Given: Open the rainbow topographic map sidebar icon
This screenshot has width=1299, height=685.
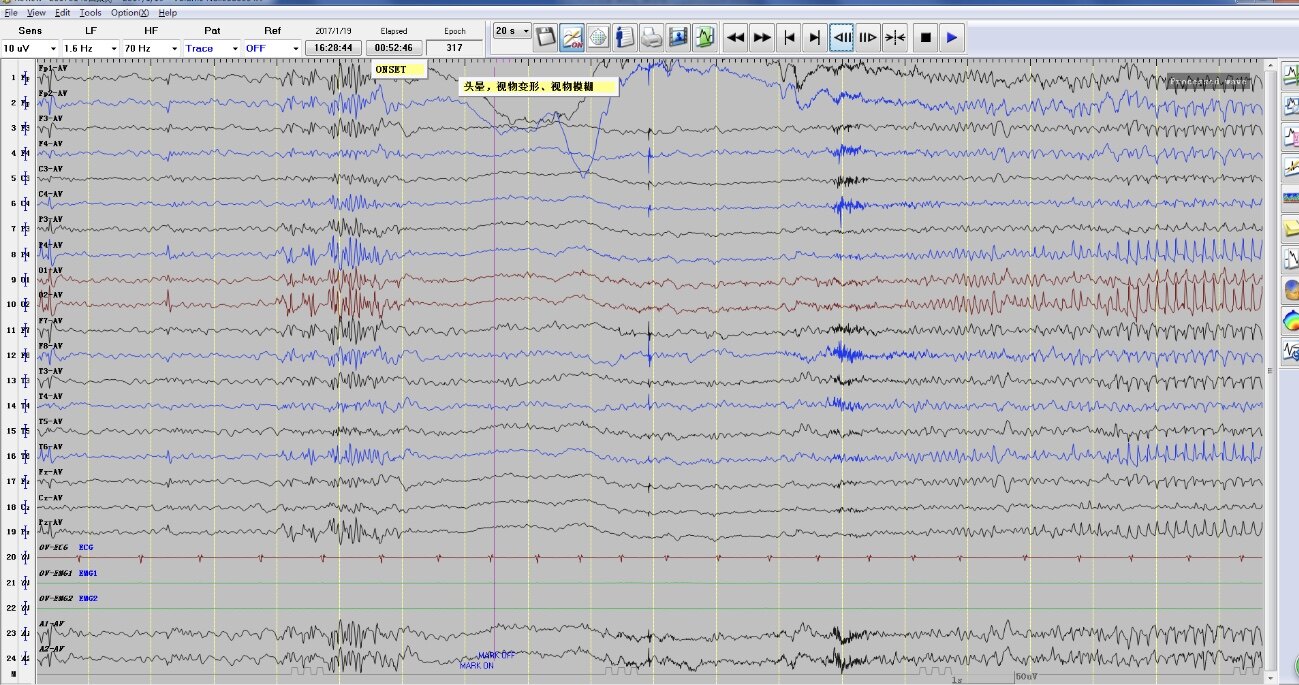Looking at the screenshot, I should click(x=1290, y=322).
